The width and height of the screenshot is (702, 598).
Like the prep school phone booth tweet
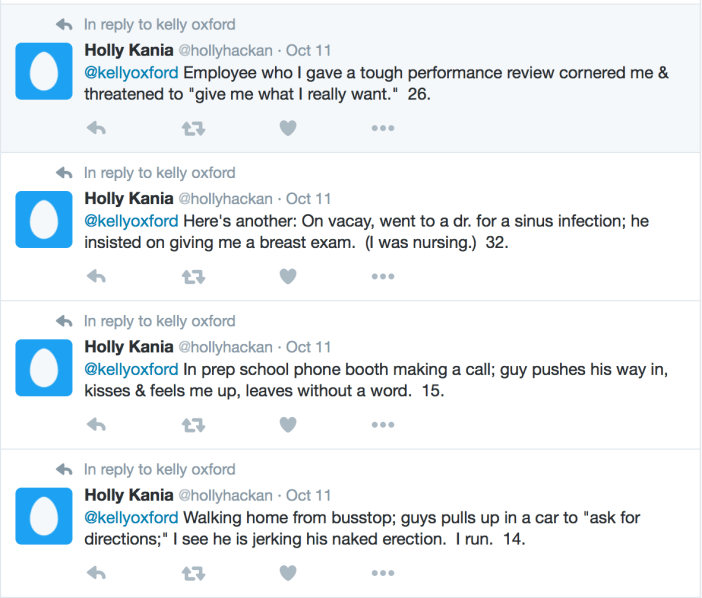[288, 425]
